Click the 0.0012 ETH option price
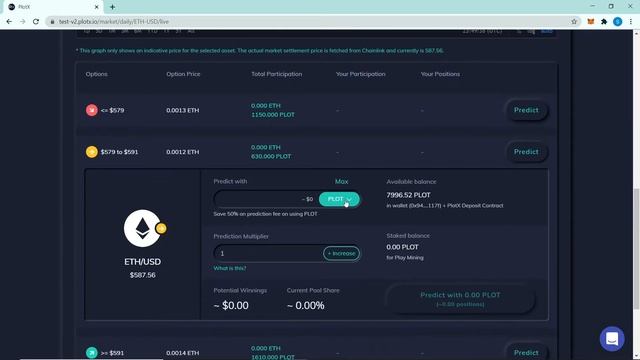The width and height of the screenshot is (640, 360). 182,152
